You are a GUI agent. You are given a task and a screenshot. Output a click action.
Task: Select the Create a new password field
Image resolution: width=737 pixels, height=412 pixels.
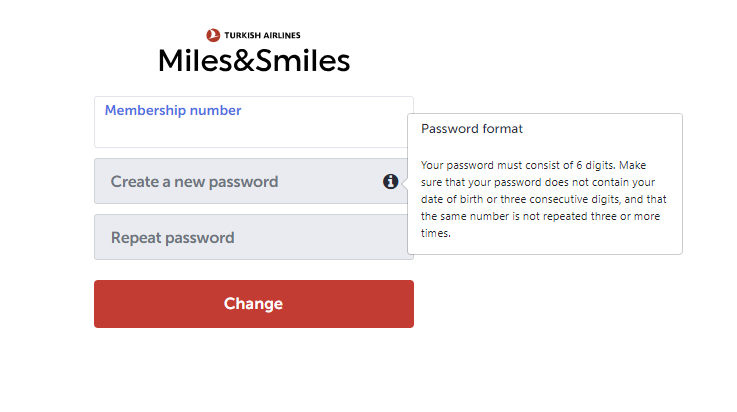(x=240, y=181)
